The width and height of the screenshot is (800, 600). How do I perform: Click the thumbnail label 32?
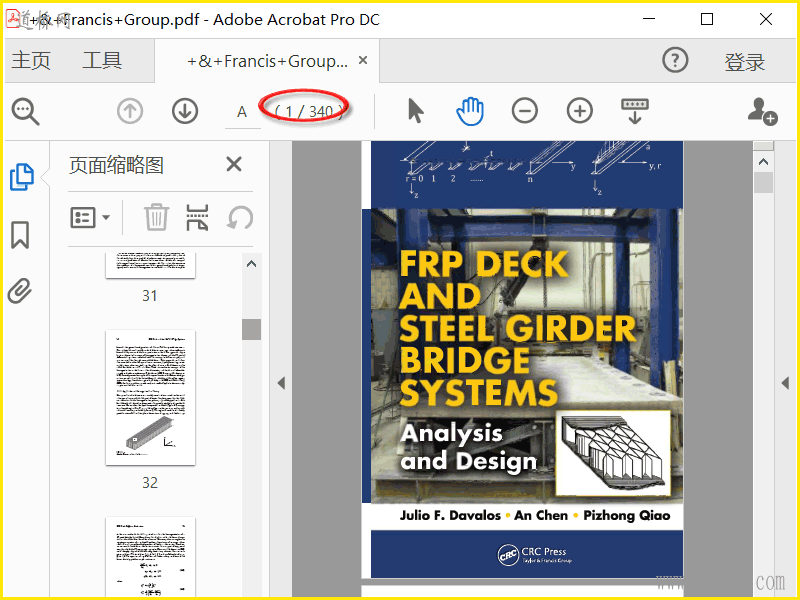click(150, 483)
